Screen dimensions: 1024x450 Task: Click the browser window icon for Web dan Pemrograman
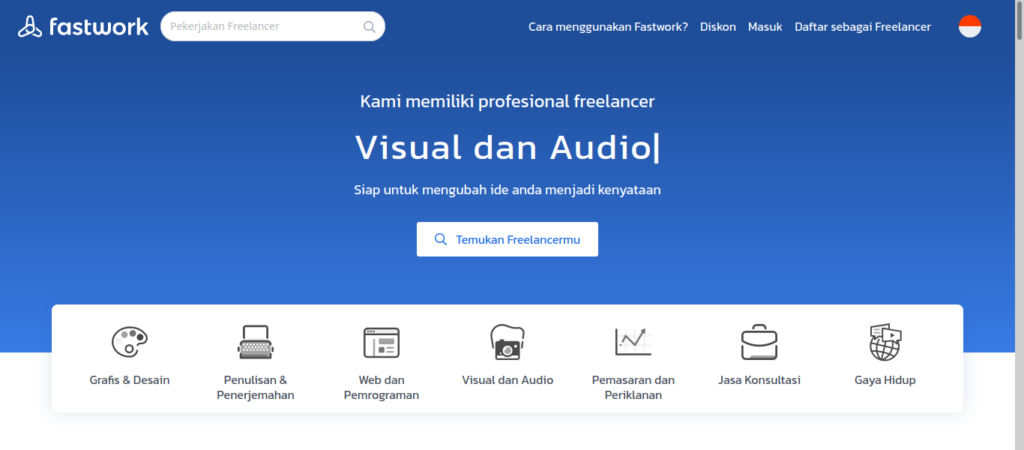click(x=381, y=342)
